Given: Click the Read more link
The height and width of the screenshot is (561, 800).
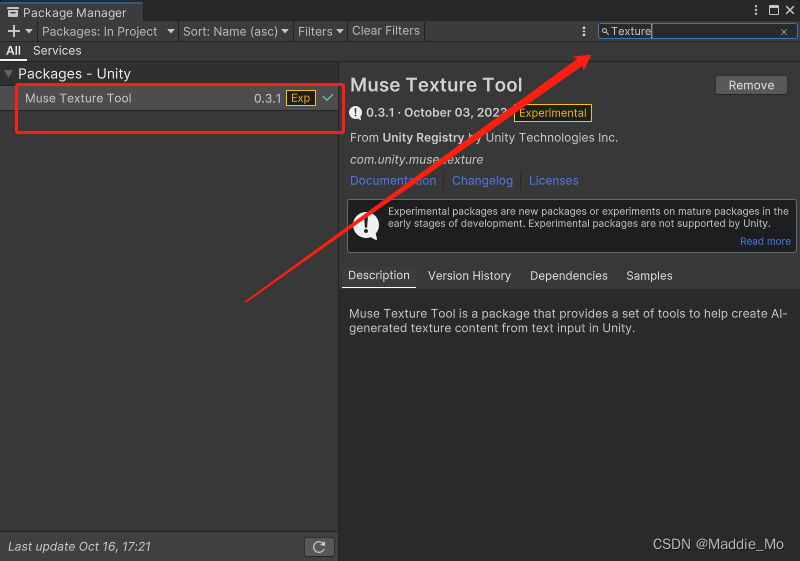Looking at the screenshot, I should (x=765, y=241).
